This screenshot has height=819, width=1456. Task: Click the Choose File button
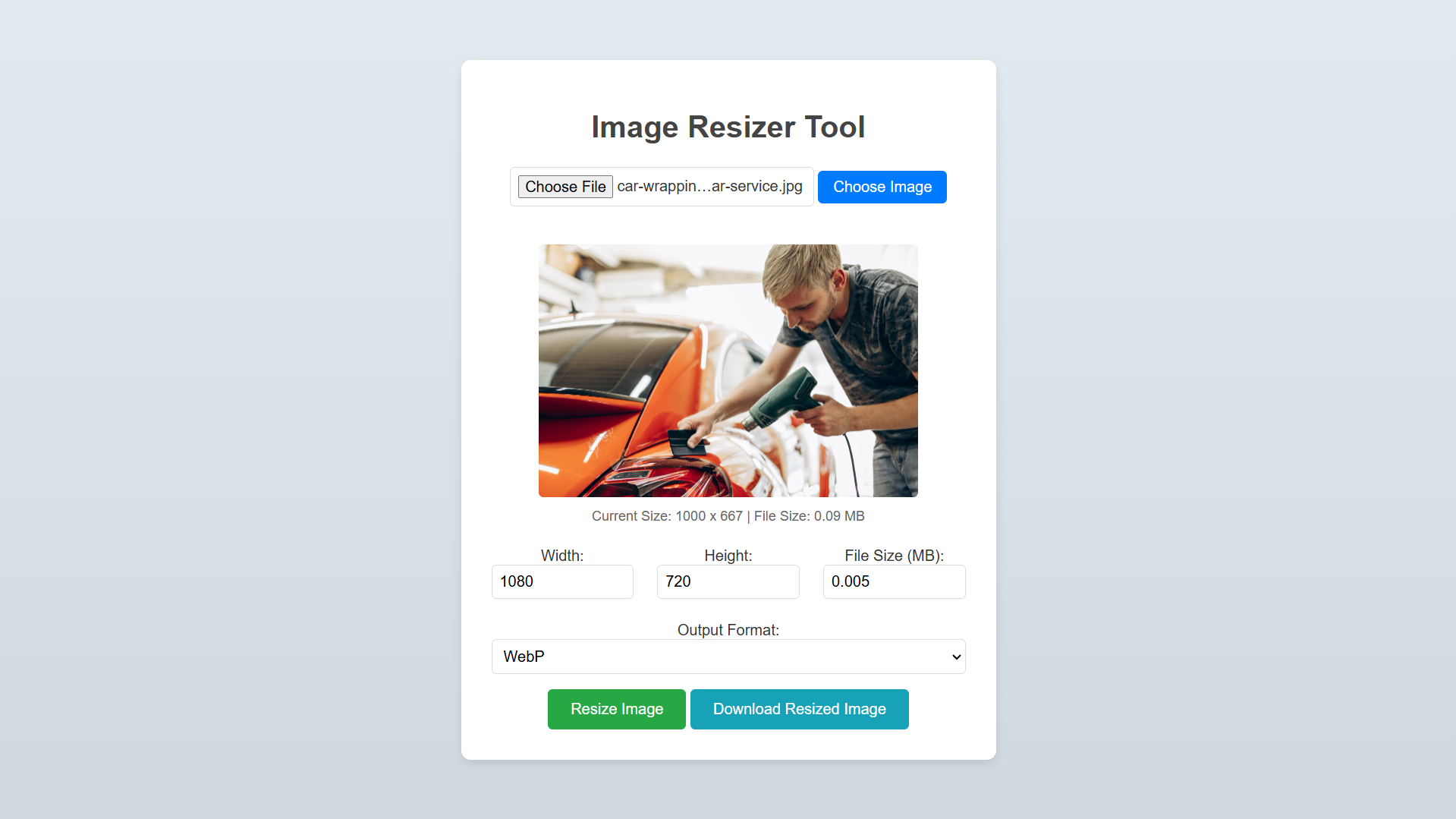(565, 187)
